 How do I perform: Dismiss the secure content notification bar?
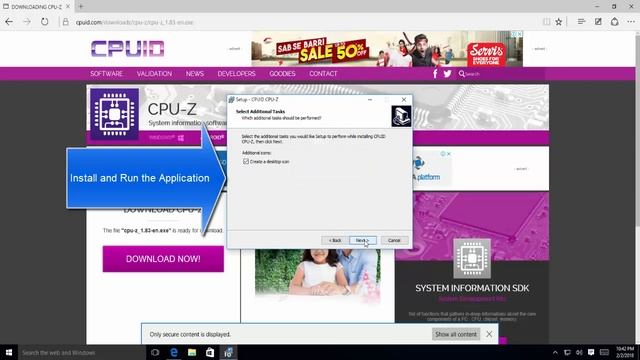click(x=489, y=334)
